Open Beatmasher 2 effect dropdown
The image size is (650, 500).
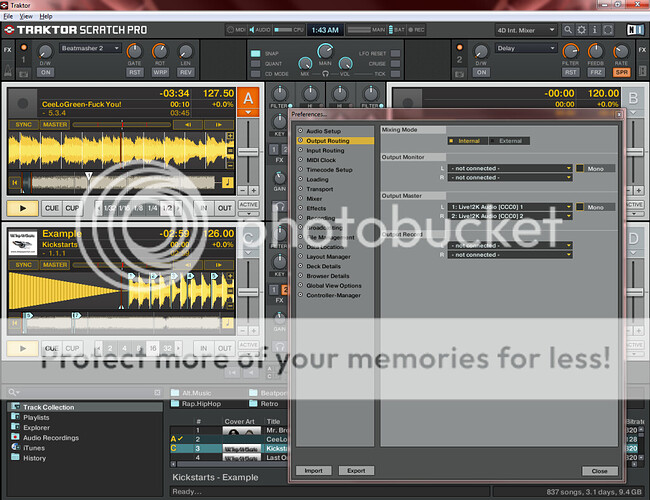pos(90,48)
